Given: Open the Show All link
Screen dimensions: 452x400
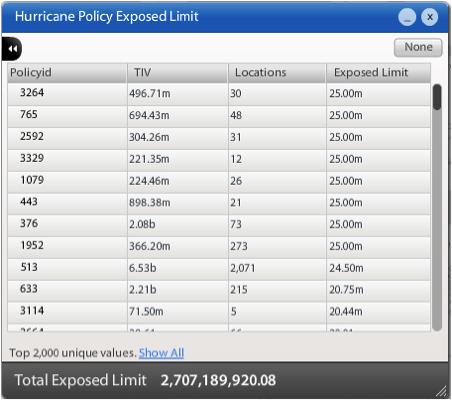Looking at the screenshot, I should tap(161, 353).
